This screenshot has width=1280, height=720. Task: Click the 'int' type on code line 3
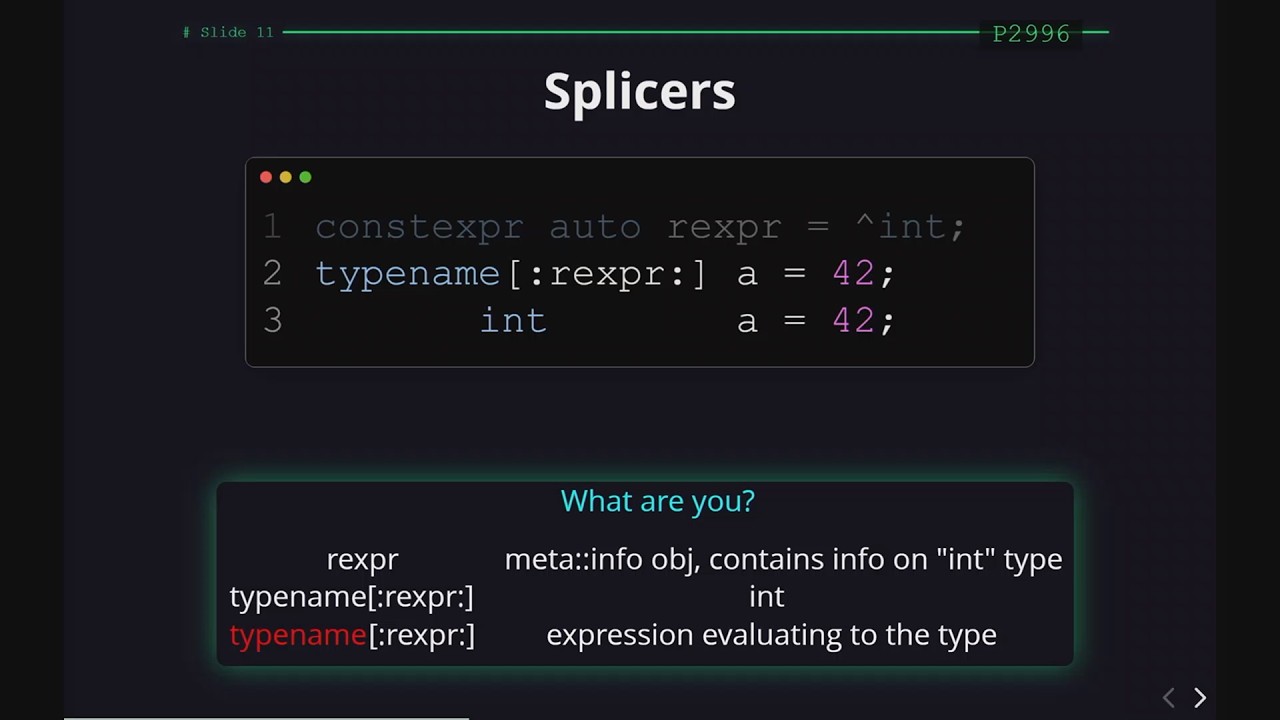(x=513, y=320)
